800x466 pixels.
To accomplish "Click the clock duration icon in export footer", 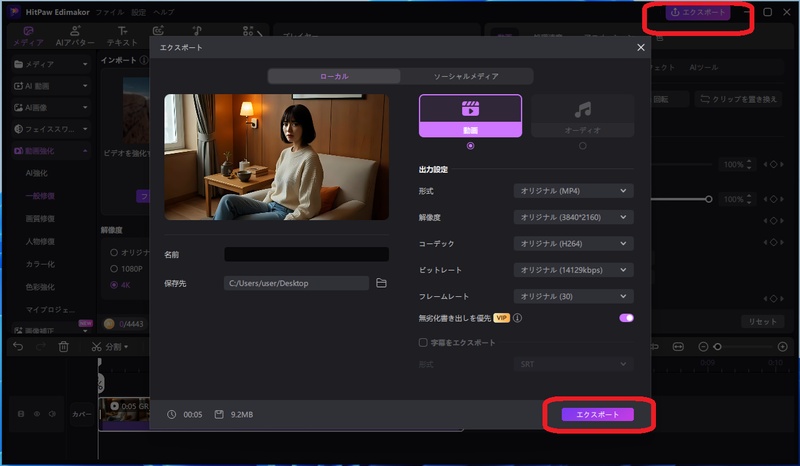I will [171, 414].
